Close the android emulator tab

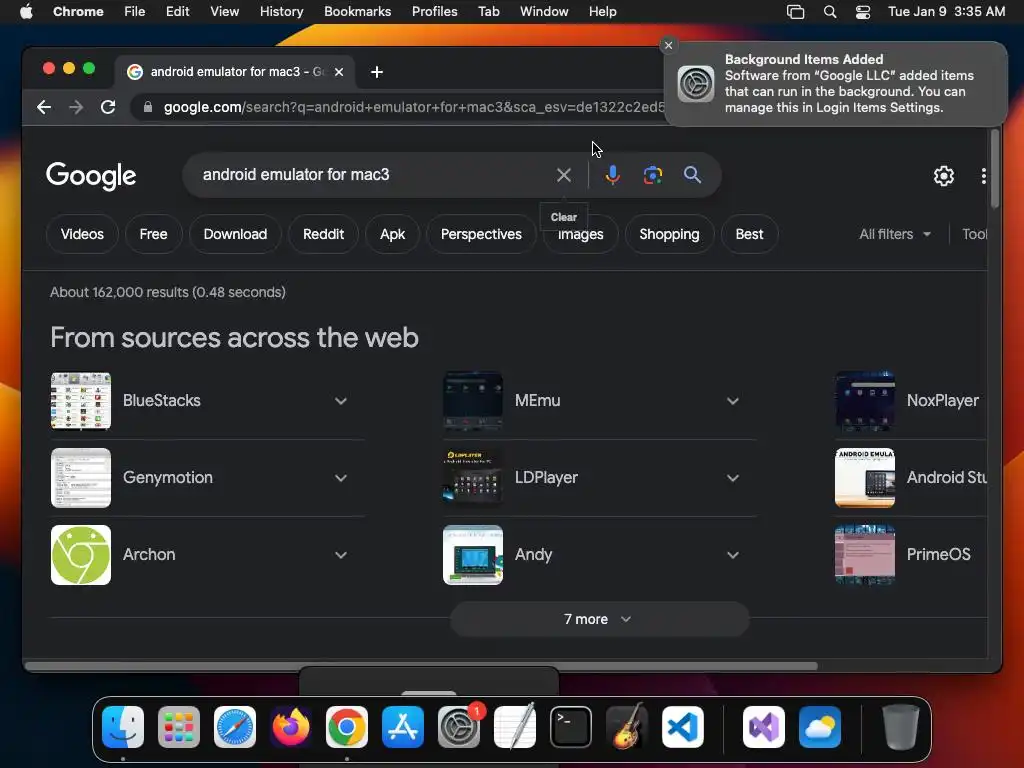(339, 72)
